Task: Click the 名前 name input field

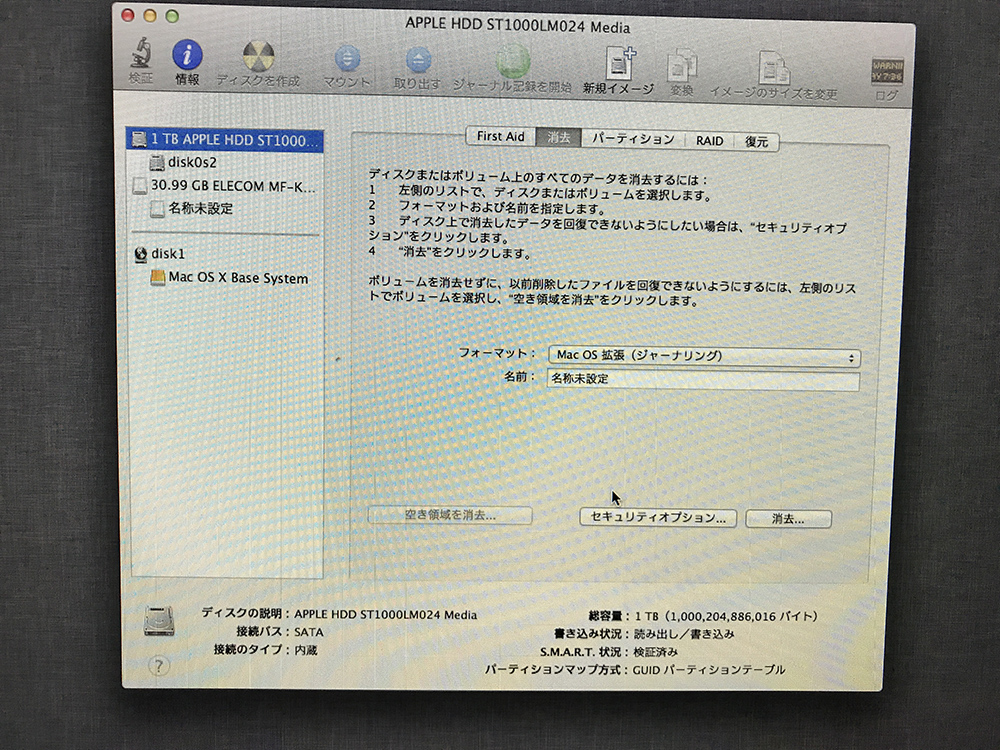Action: pyautogui.click(x=703, y=379)
